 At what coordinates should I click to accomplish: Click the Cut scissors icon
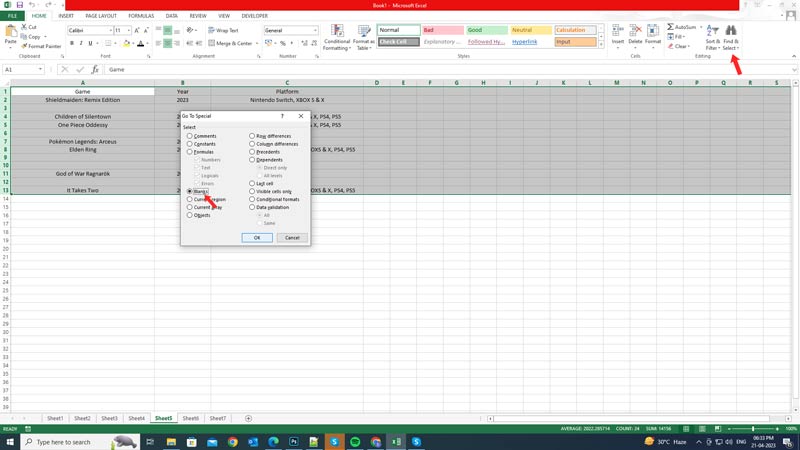pyautogui.click(x=24, y=27)
